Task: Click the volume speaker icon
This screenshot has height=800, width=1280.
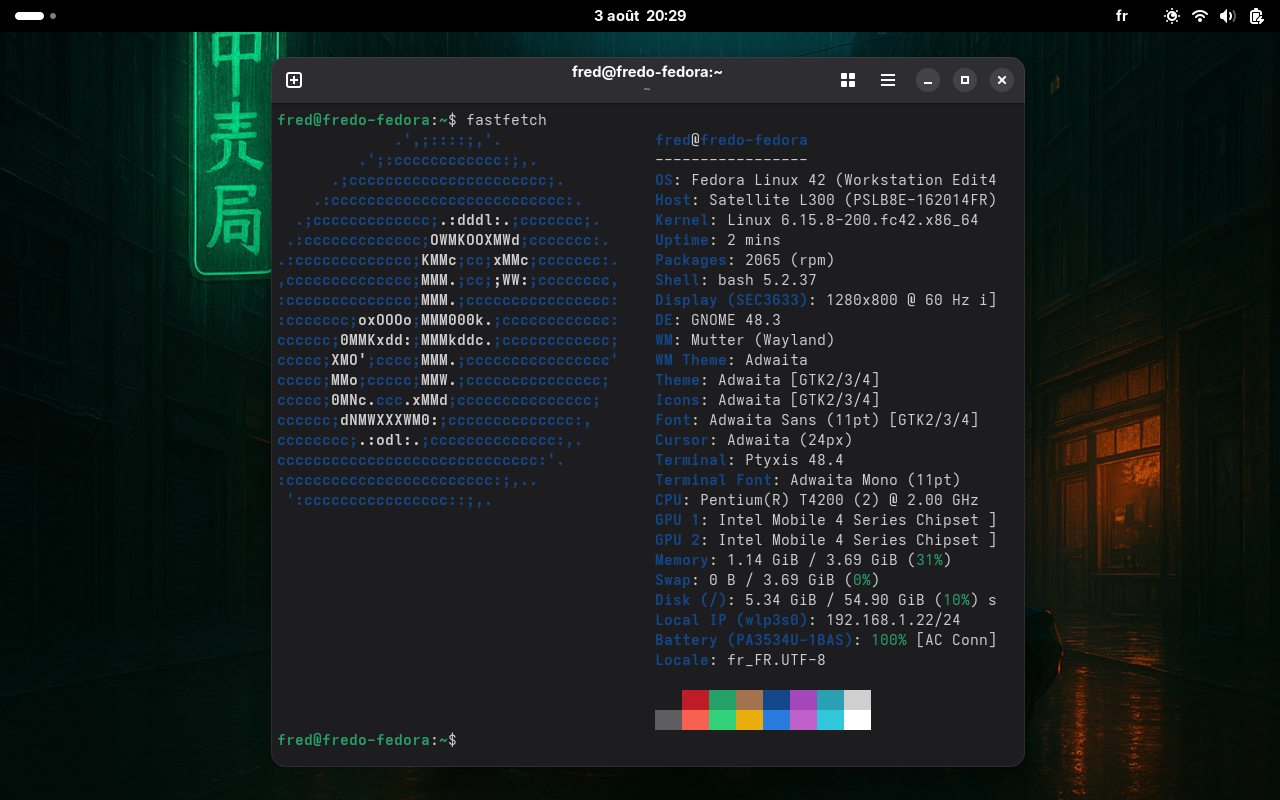Action: (1228, 16)
